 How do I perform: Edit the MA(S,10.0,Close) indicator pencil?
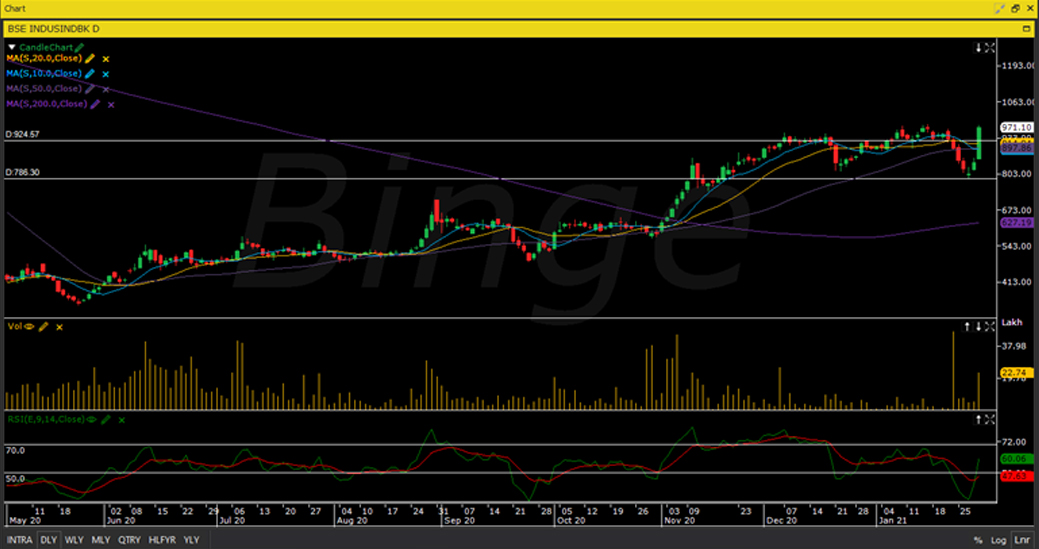click(90, 74)
